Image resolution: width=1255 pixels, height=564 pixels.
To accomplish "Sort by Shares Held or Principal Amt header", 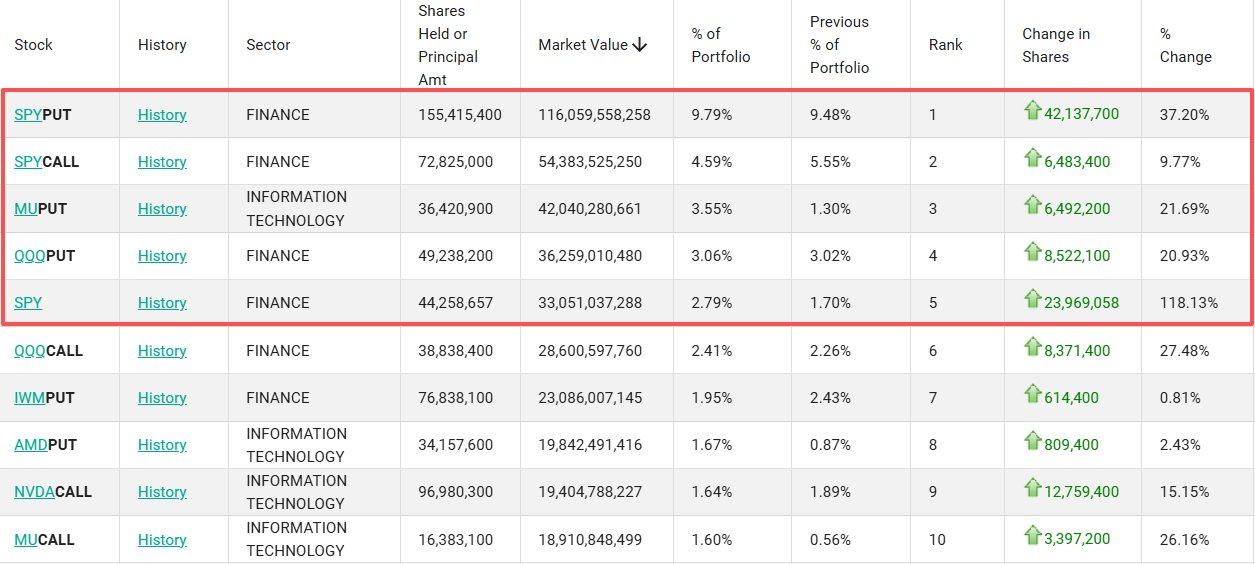I will 448,45.
